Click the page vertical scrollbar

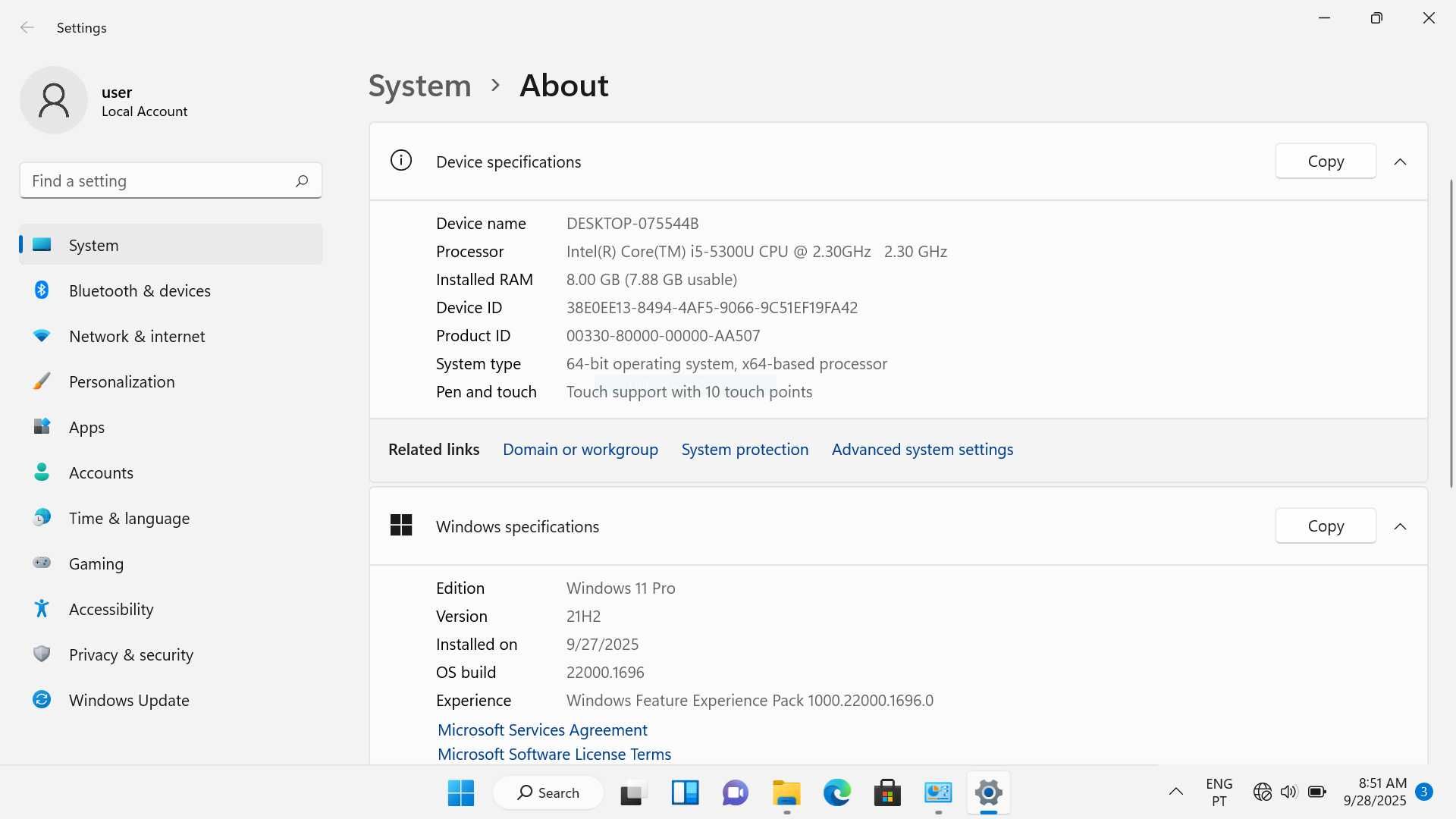1451,334
